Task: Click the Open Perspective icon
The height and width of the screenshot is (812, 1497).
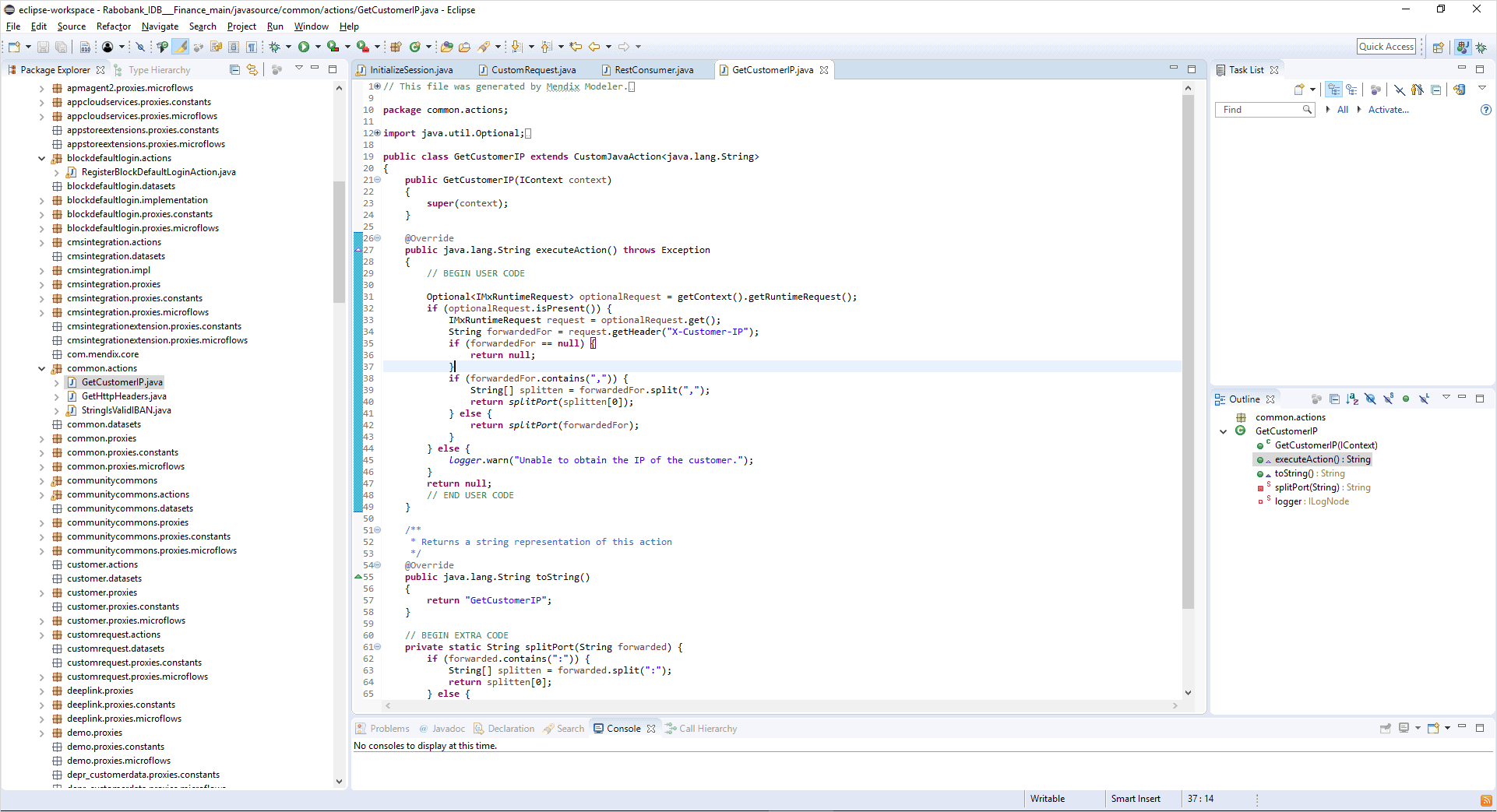Action: click(x=1438, y=47)
